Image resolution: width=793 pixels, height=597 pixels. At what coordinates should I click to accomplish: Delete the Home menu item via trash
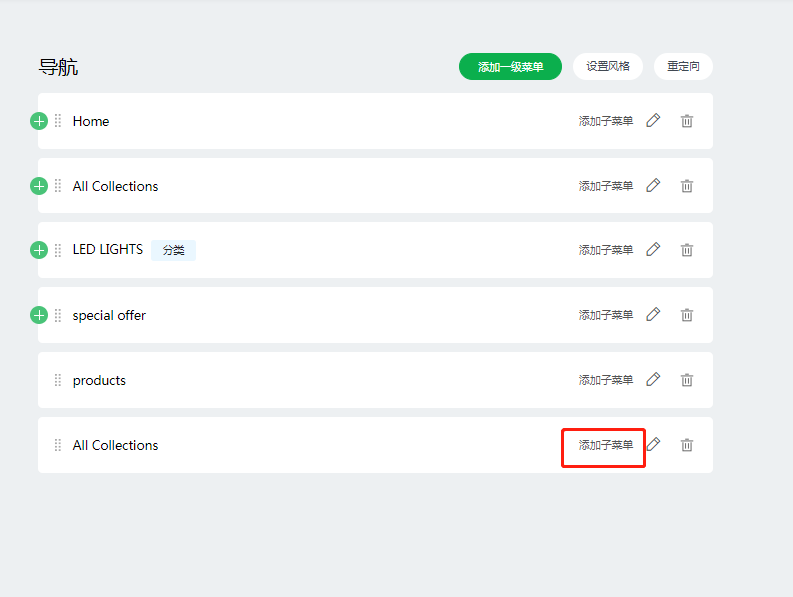point(686,121)
